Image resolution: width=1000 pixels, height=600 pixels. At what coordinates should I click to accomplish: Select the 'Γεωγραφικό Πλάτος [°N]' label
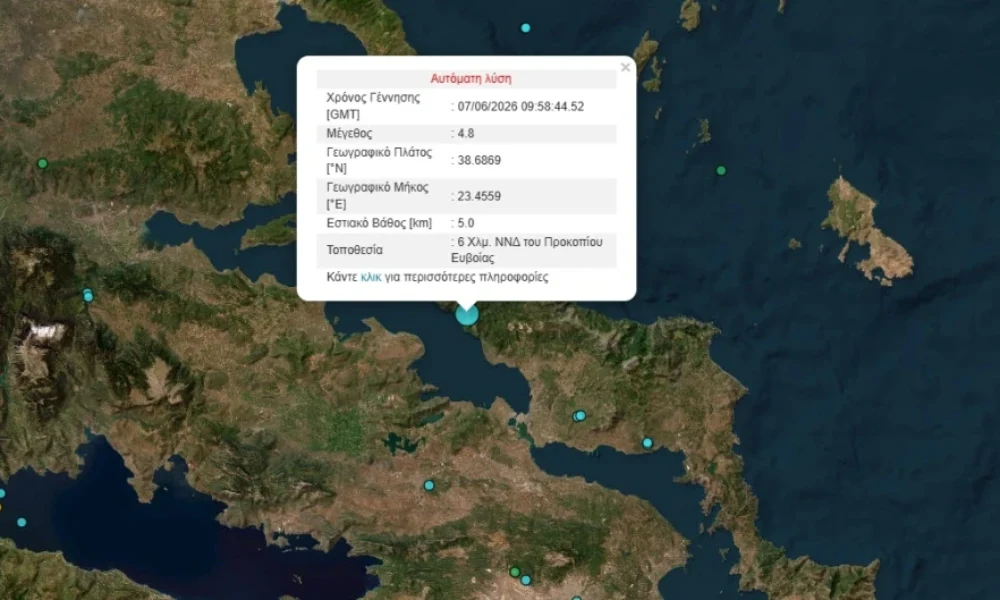pos(379,161)
